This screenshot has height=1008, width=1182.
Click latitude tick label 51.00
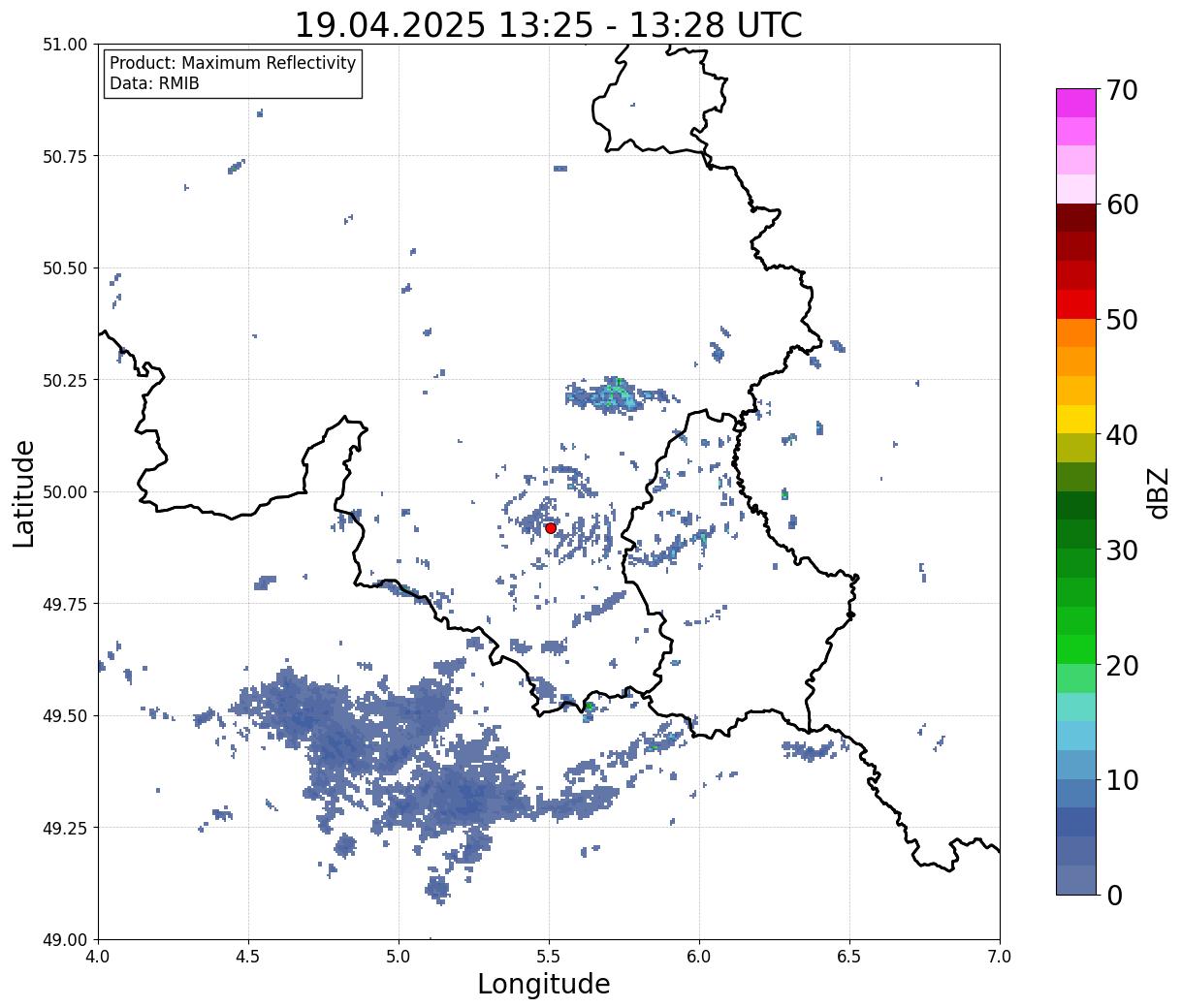tap(65, 45)
